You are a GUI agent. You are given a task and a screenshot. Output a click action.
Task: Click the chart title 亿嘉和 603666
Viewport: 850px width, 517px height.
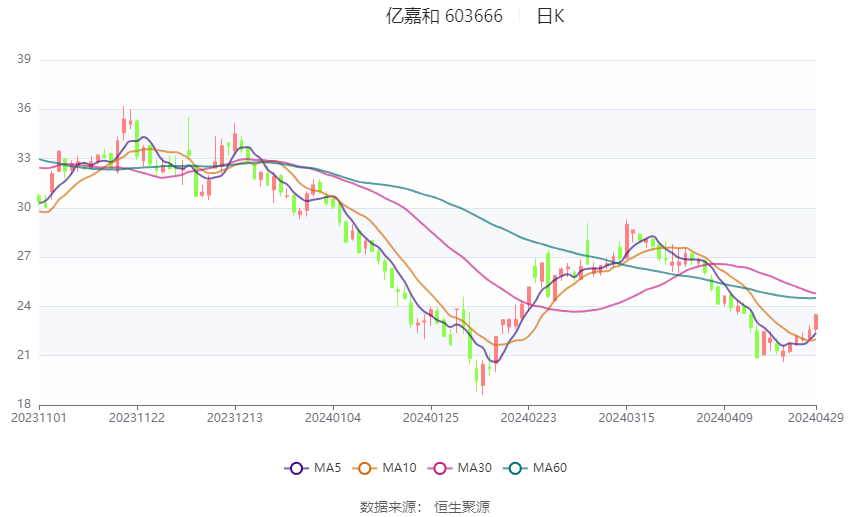(444, 16)
